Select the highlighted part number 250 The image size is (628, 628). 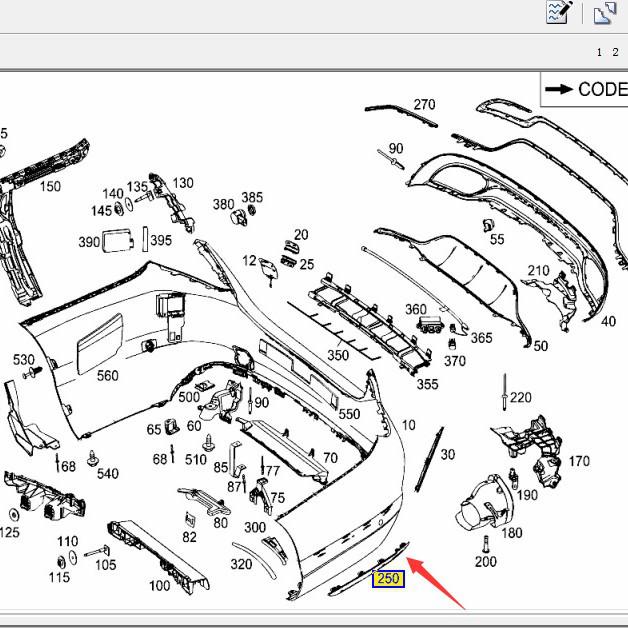(387, 579)
